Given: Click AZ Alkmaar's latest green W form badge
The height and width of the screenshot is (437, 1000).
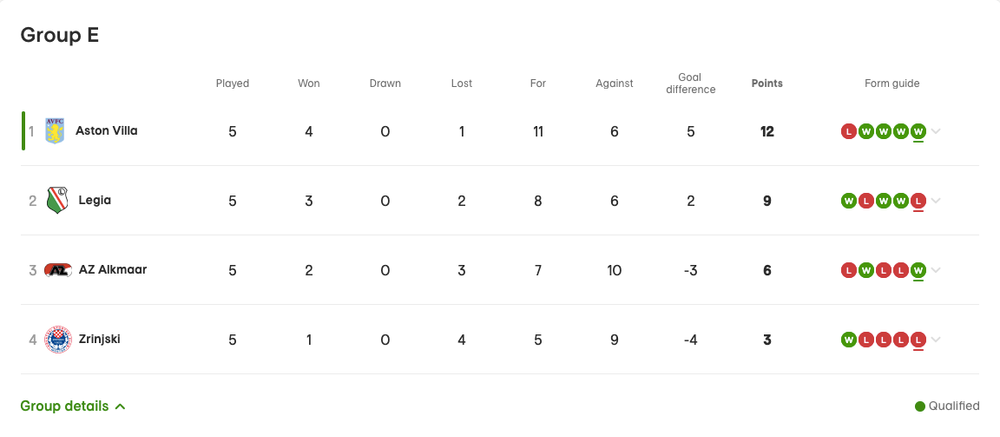Looking at the screenshot, I should click(918, 270).
